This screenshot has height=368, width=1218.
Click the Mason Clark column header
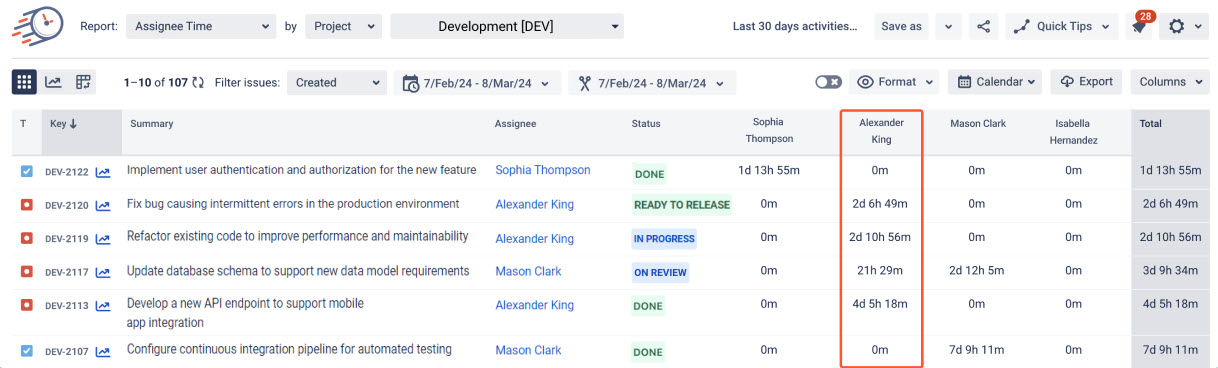pos(977,123)
